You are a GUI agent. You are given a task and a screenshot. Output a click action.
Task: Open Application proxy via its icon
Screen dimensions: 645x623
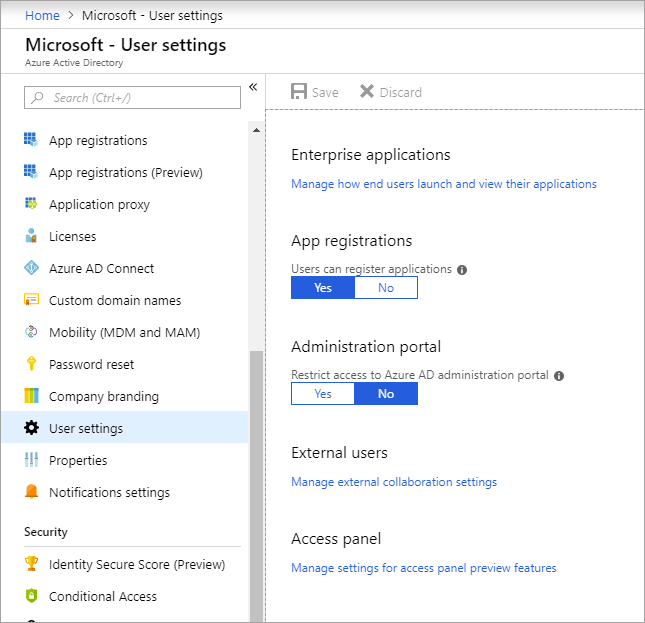click(31, 204)
